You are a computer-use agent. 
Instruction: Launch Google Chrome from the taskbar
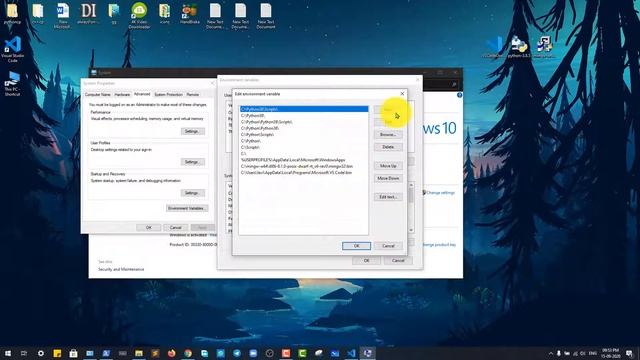click(x=188, y=353)
